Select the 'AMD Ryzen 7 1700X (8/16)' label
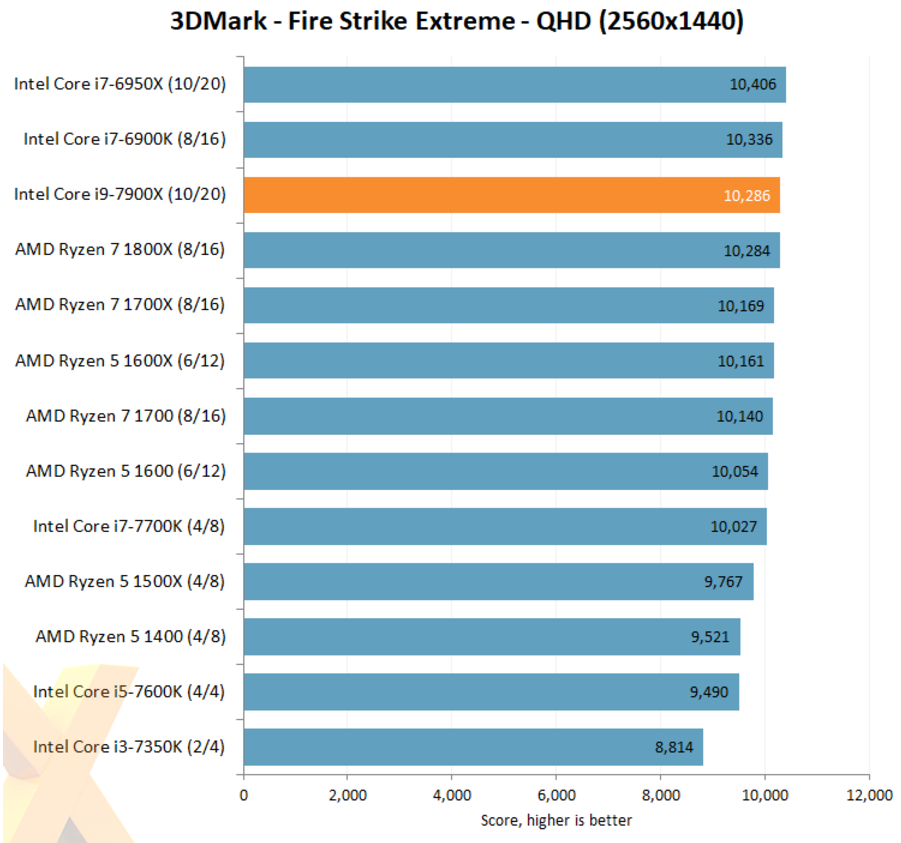Screen dimensions: 901x843 pyautogui.click(x=120, y=305)
